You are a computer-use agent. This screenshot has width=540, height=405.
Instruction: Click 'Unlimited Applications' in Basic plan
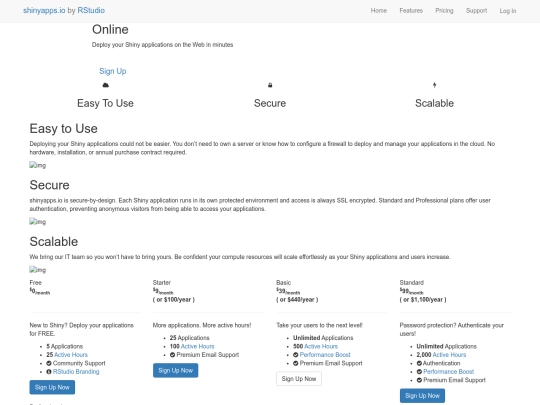pos(323,338)
